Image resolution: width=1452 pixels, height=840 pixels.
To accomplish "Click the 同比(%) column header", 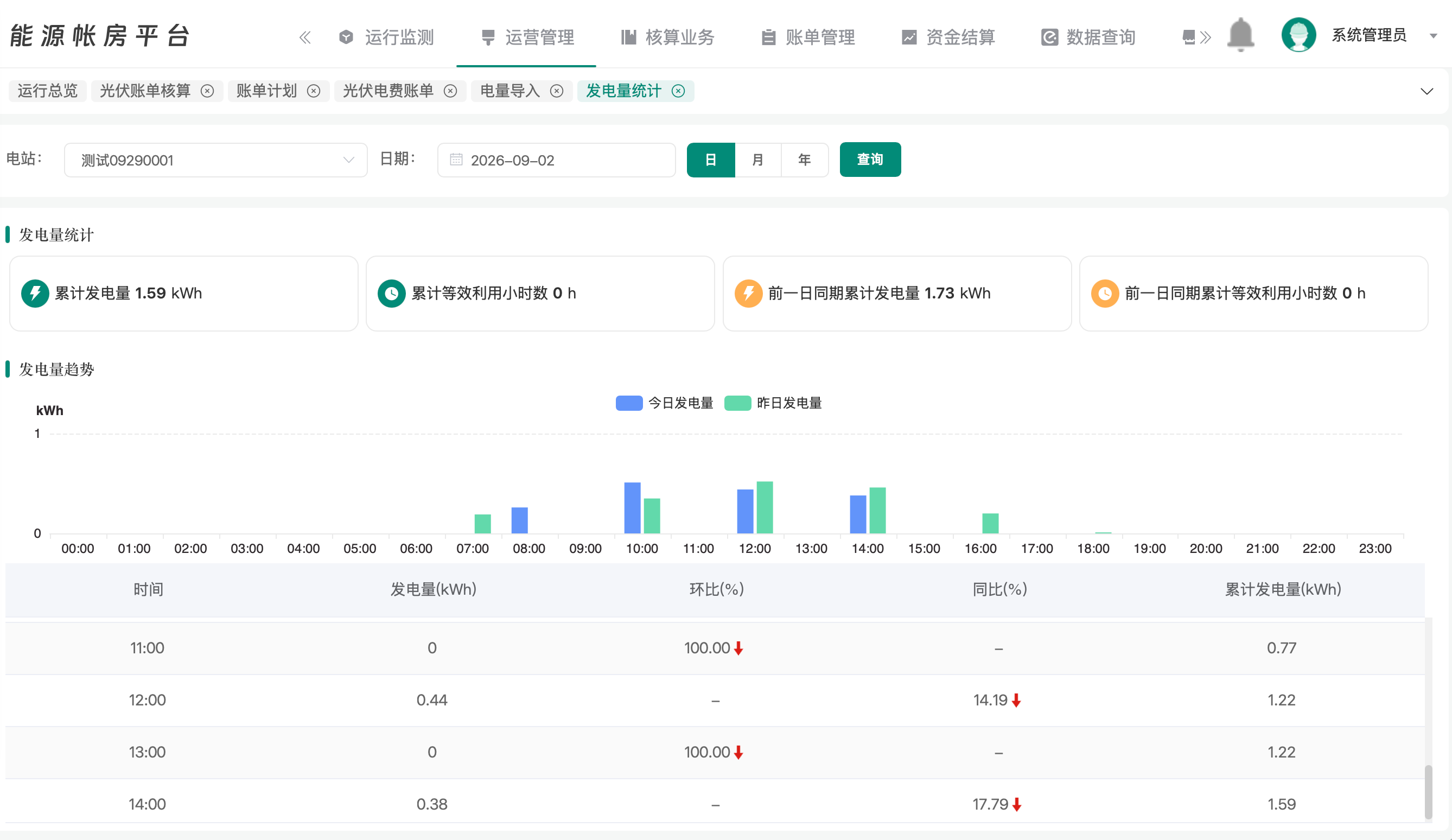I will 999,589.
